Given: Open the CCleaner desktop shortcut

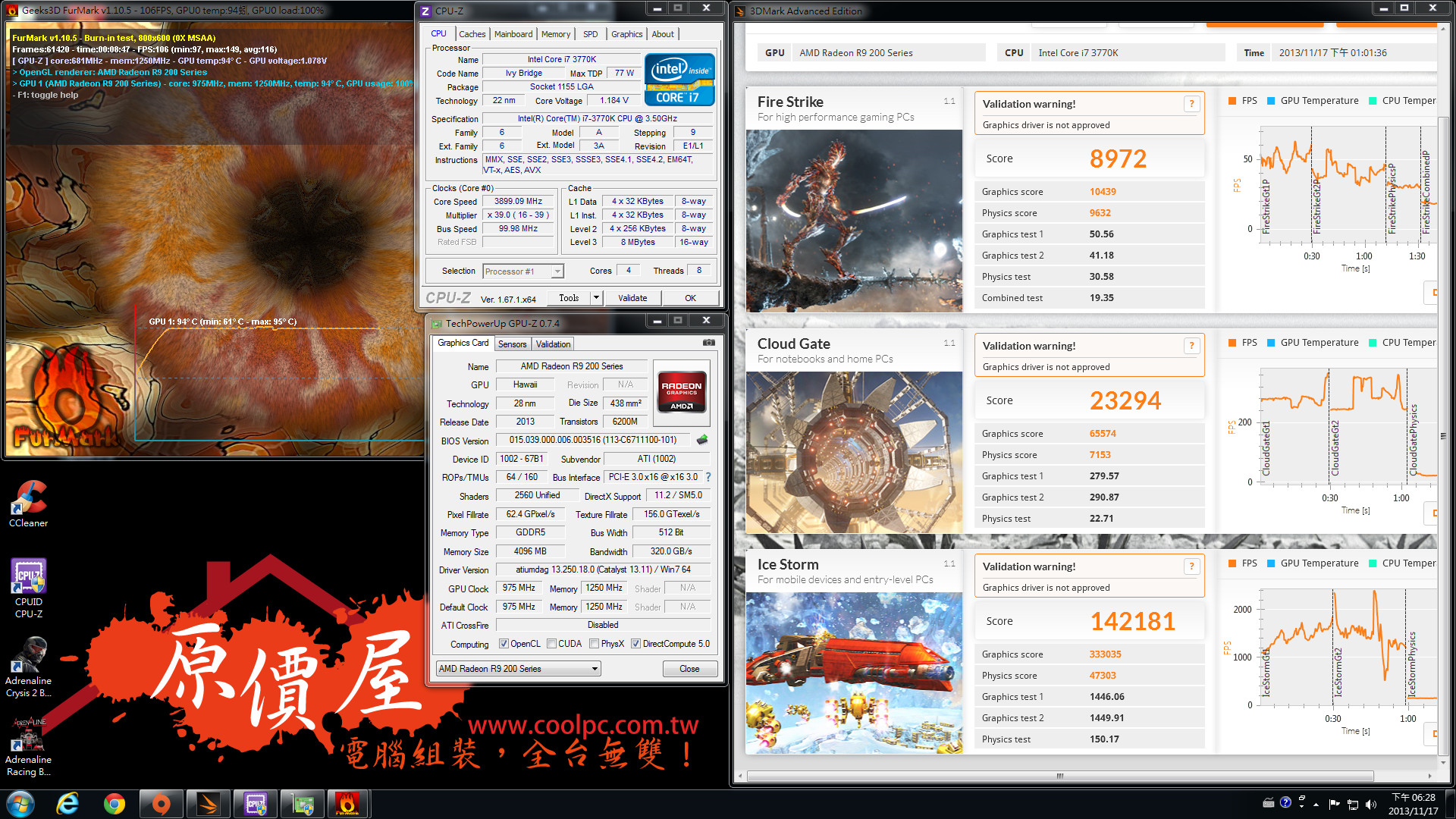Looking at the screenshot, I should tap(28, 504).
